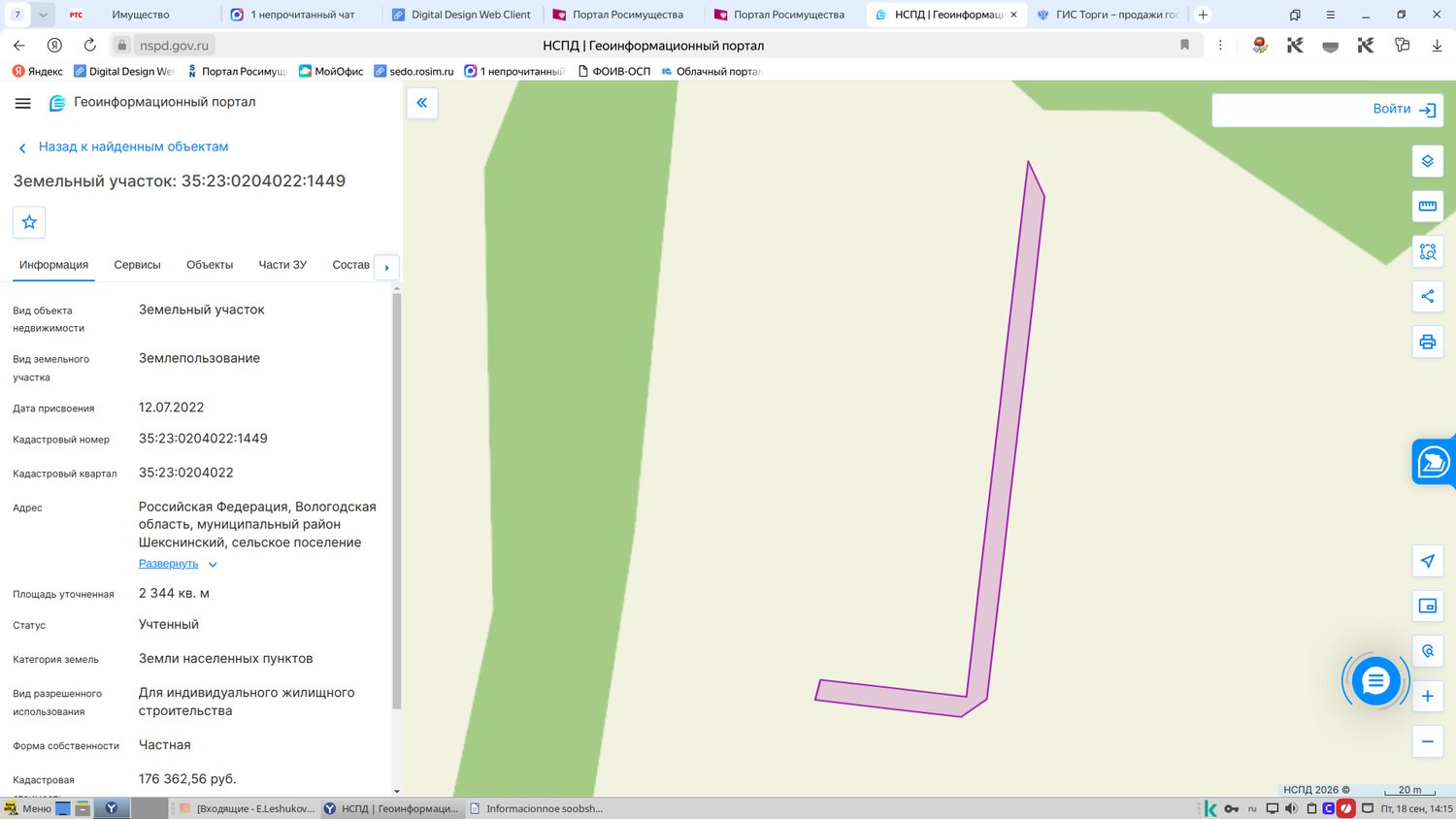
Task: Locate my position on the map
Action: coord(1427,561)
